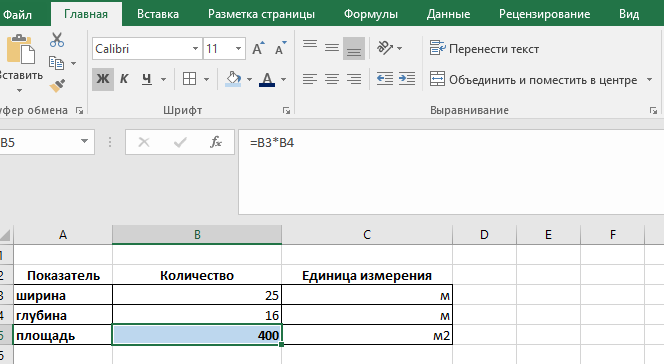Open the Calibri font name dropdown

point(195,48)
